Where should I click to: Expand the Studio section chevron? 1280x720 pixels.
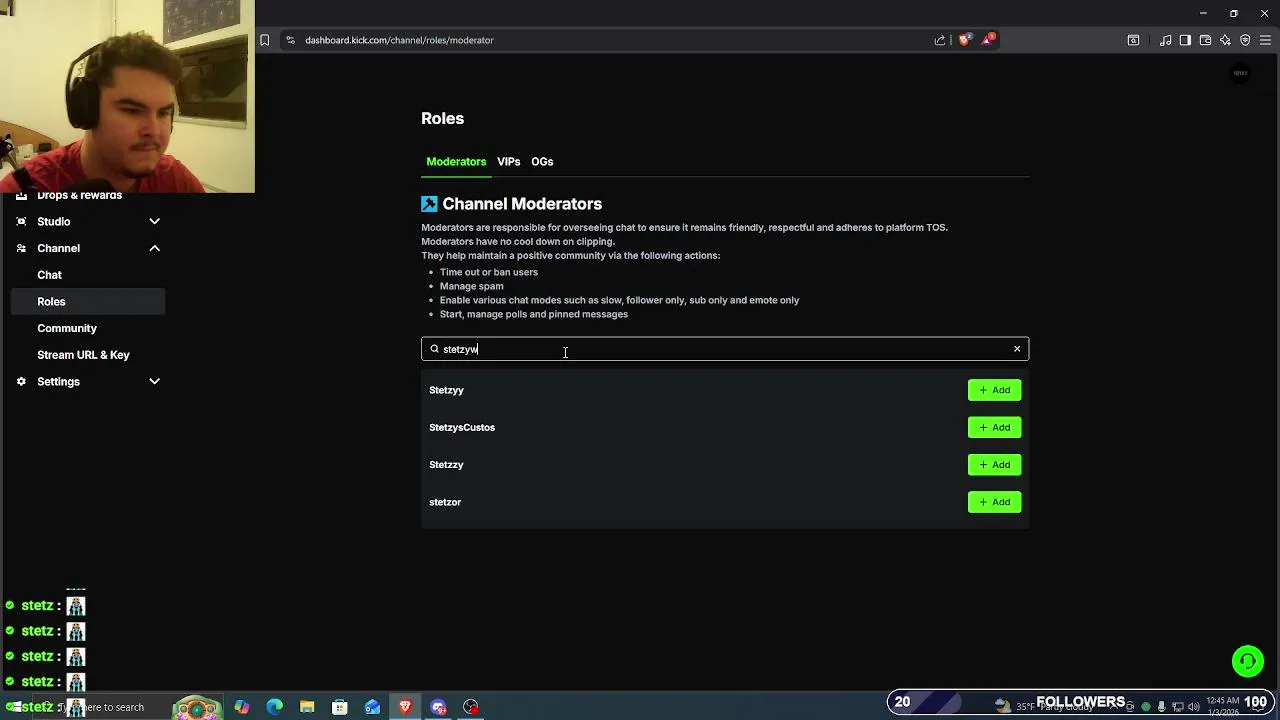tap(154, 221)
